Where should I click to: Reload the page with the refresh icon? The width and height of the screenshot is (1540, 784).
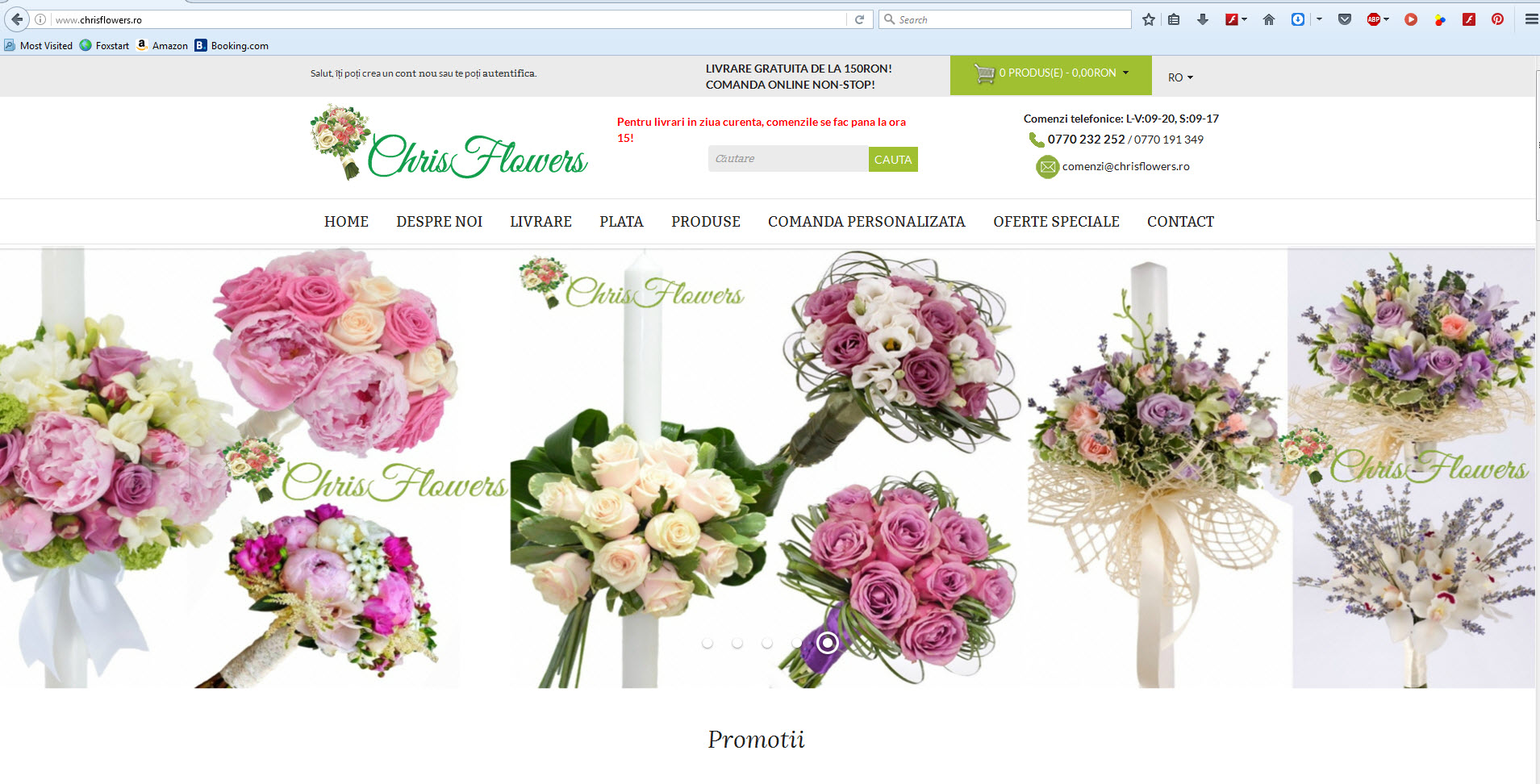[859, 19]
